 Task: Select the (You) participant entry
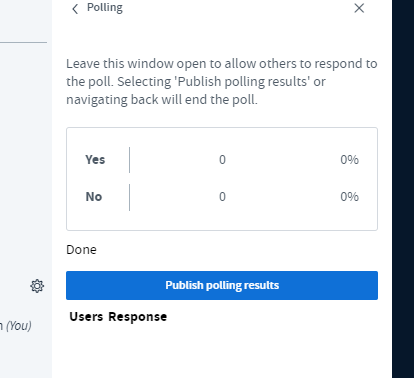click(x=16, y=326)
